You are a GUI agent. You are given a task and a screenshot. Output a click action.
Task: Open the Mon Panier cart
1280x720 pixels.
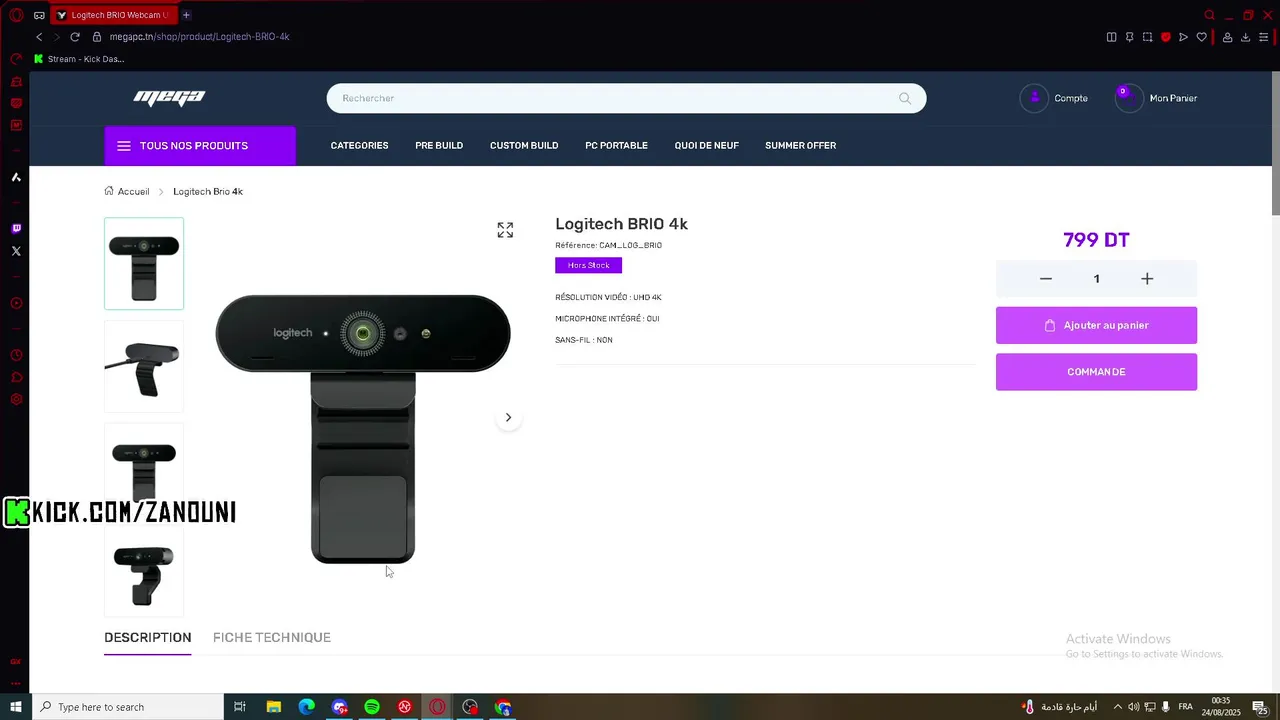(x=1156, y=98)
